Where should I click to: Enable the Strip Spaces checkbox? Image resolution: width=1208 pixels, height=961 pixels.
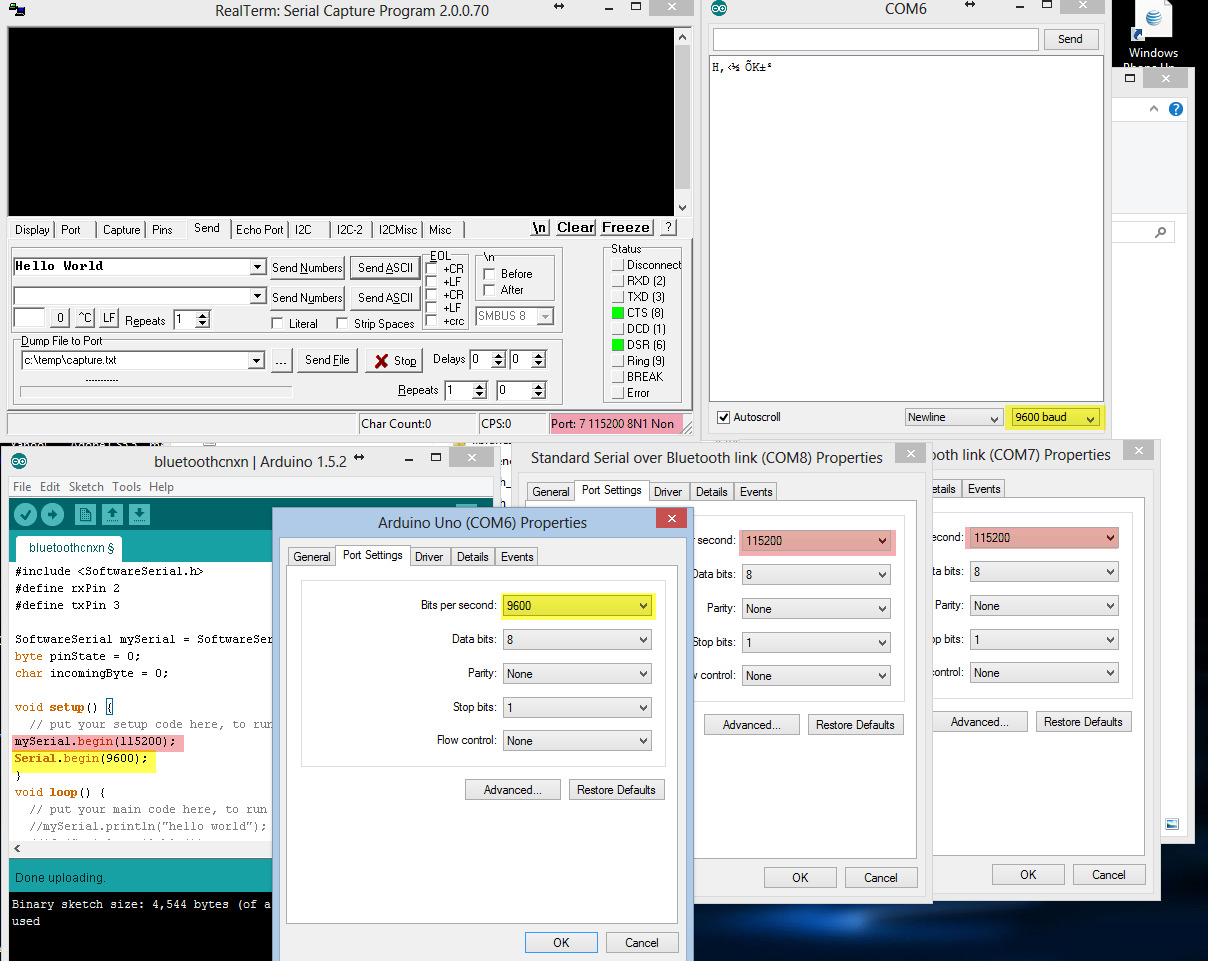click(342, 323)
